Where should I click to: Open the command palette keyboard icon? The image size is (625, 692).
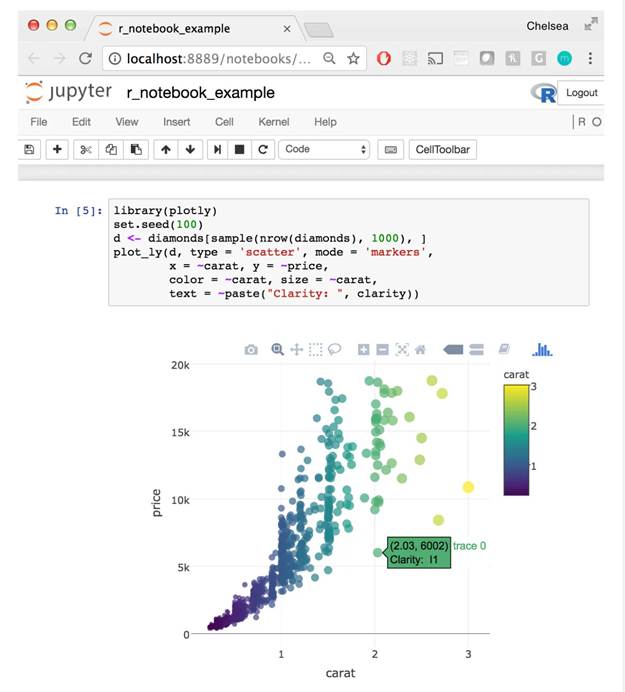point(391,149)
